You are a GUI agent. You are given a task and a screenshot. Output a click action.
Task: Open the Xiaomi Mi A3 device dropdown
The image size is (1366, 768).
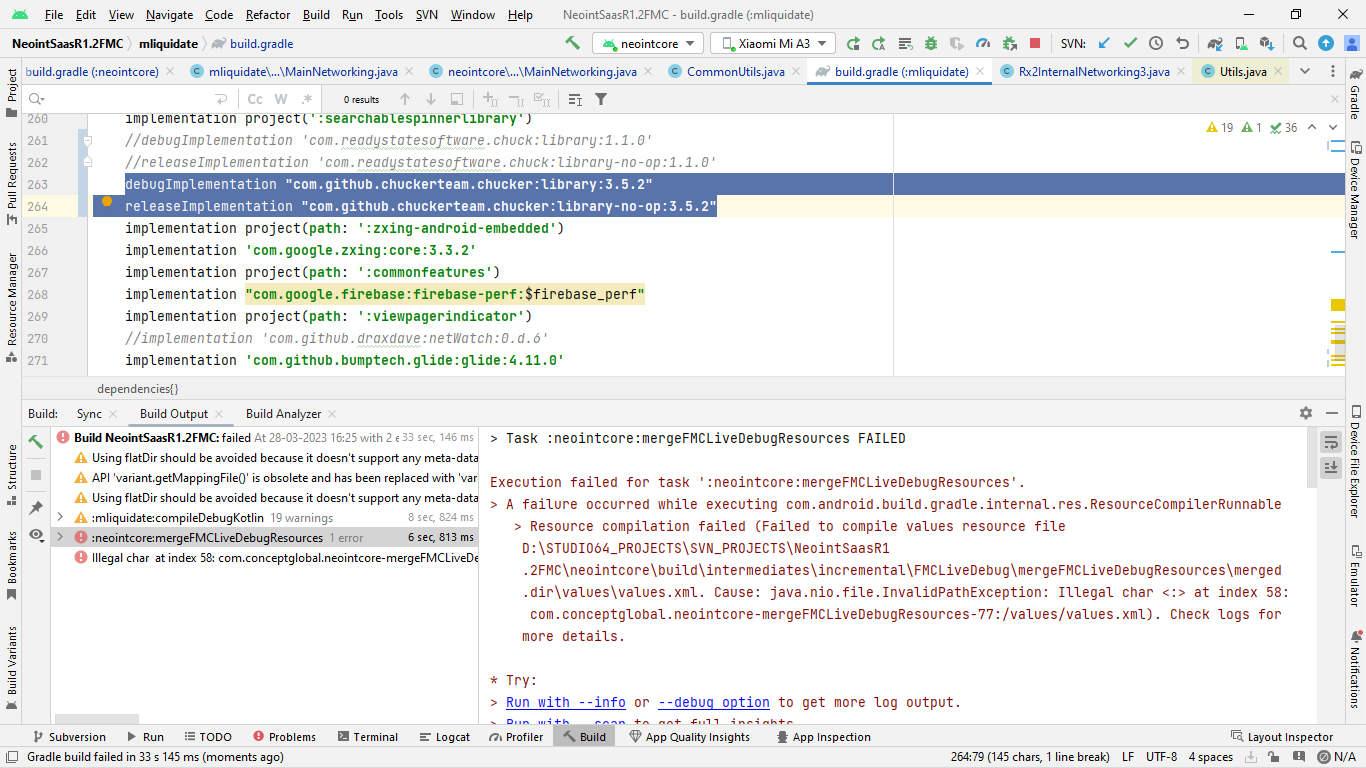772,43
